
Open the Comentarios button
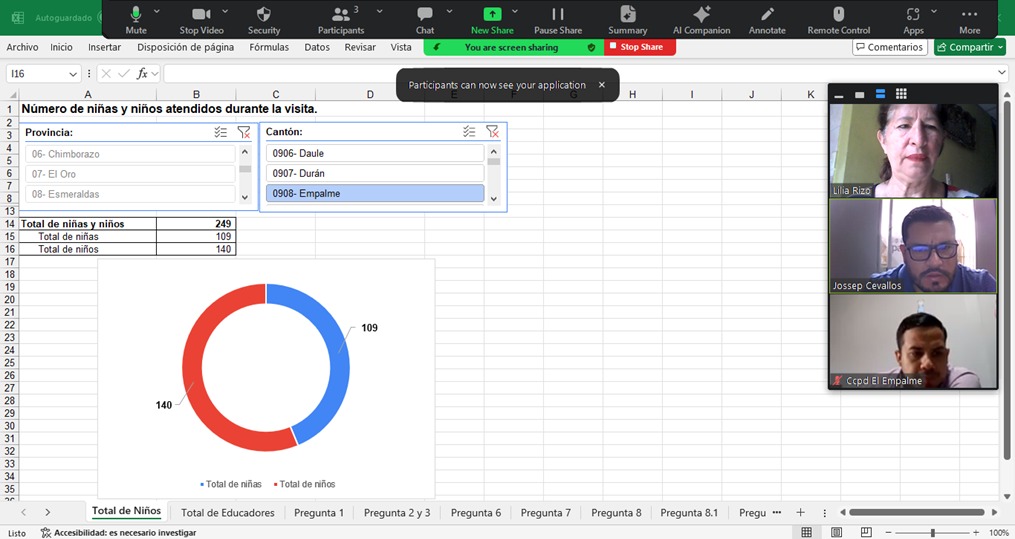click(x=889, y=47)
